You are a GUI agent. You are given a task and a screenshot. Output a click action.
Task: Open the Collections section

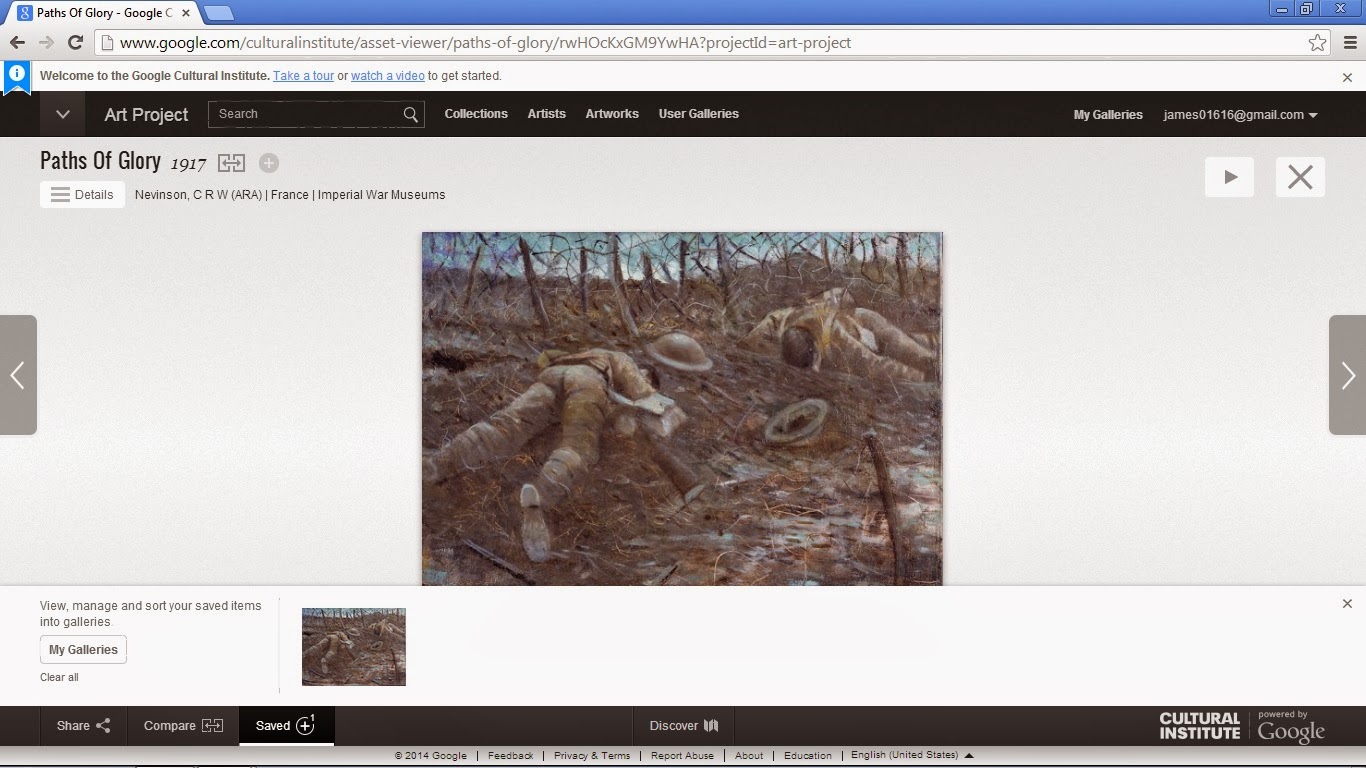[475, 114]
